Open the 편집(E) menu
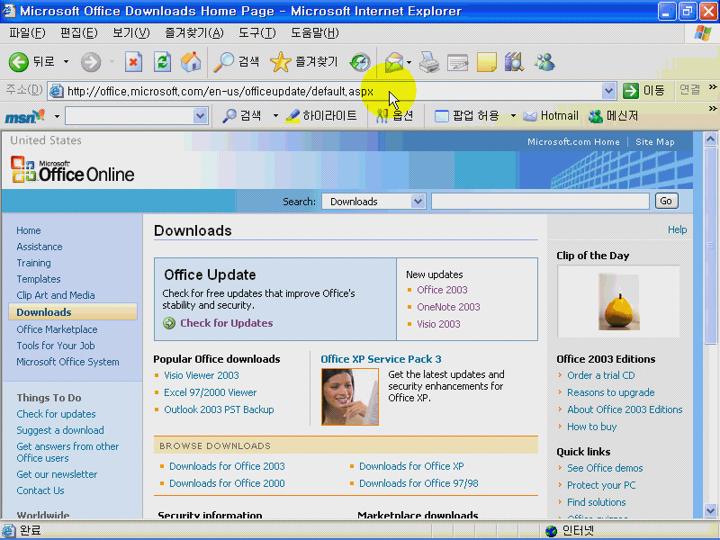Image resolution: width=720 pixels, height=540 pixels. (x=79, y=33)
